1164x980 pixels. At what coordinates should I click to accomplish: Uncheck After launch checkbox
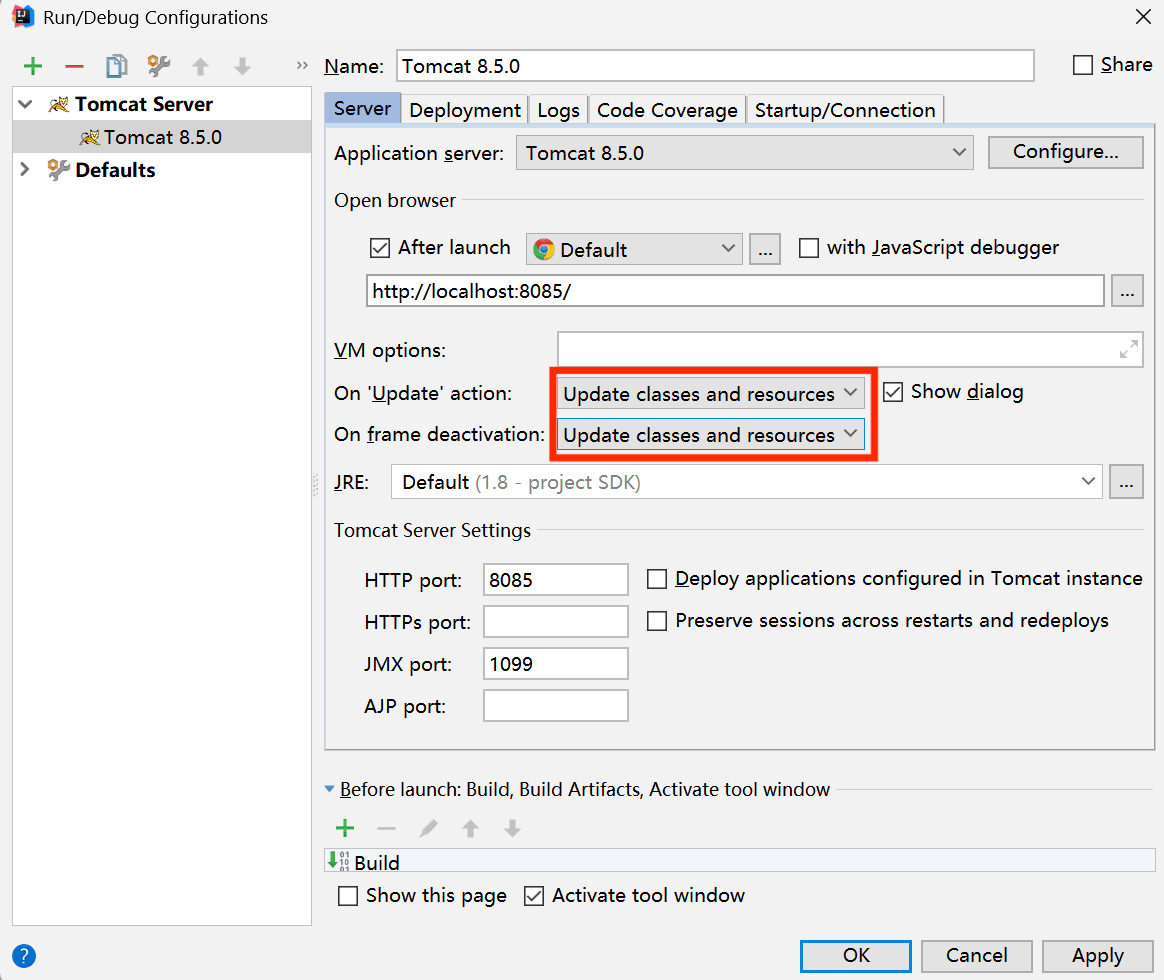pos(379,248)
